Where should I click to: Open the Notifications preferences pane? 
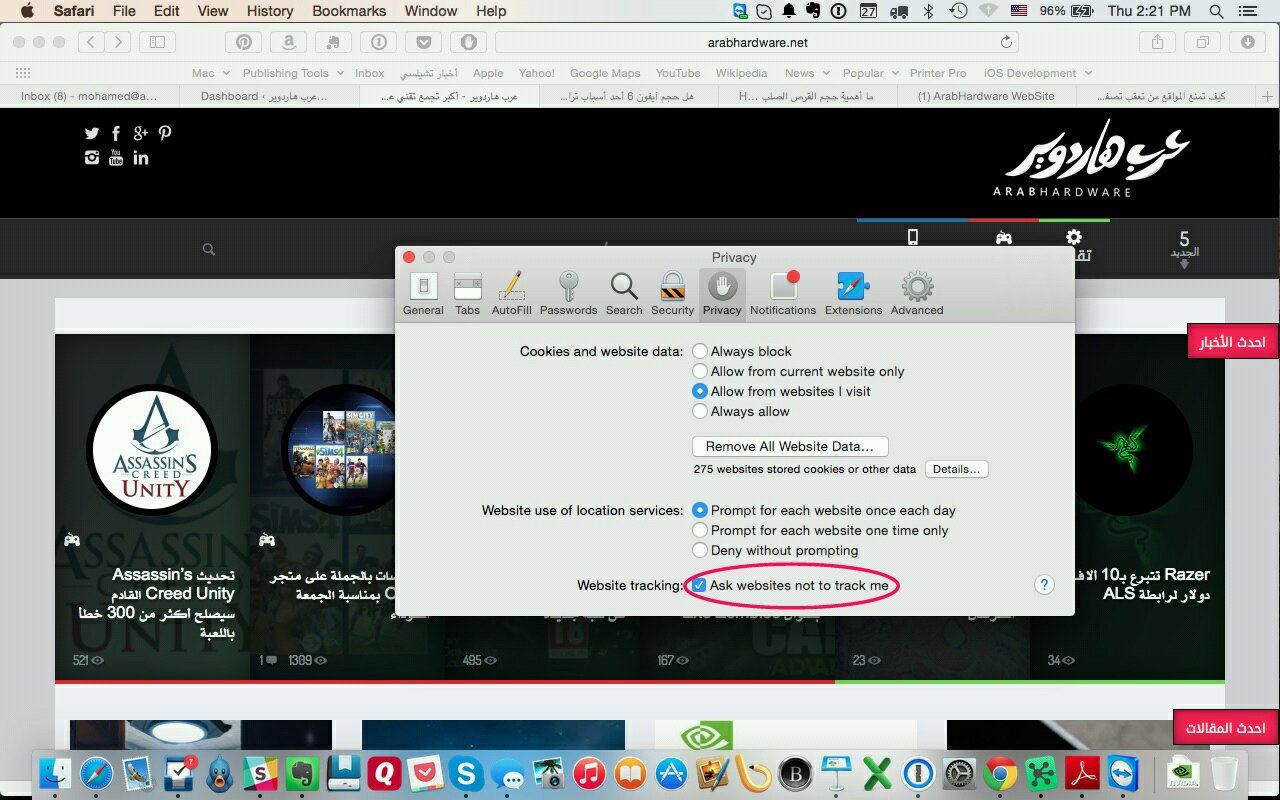[x=783, y=294]
